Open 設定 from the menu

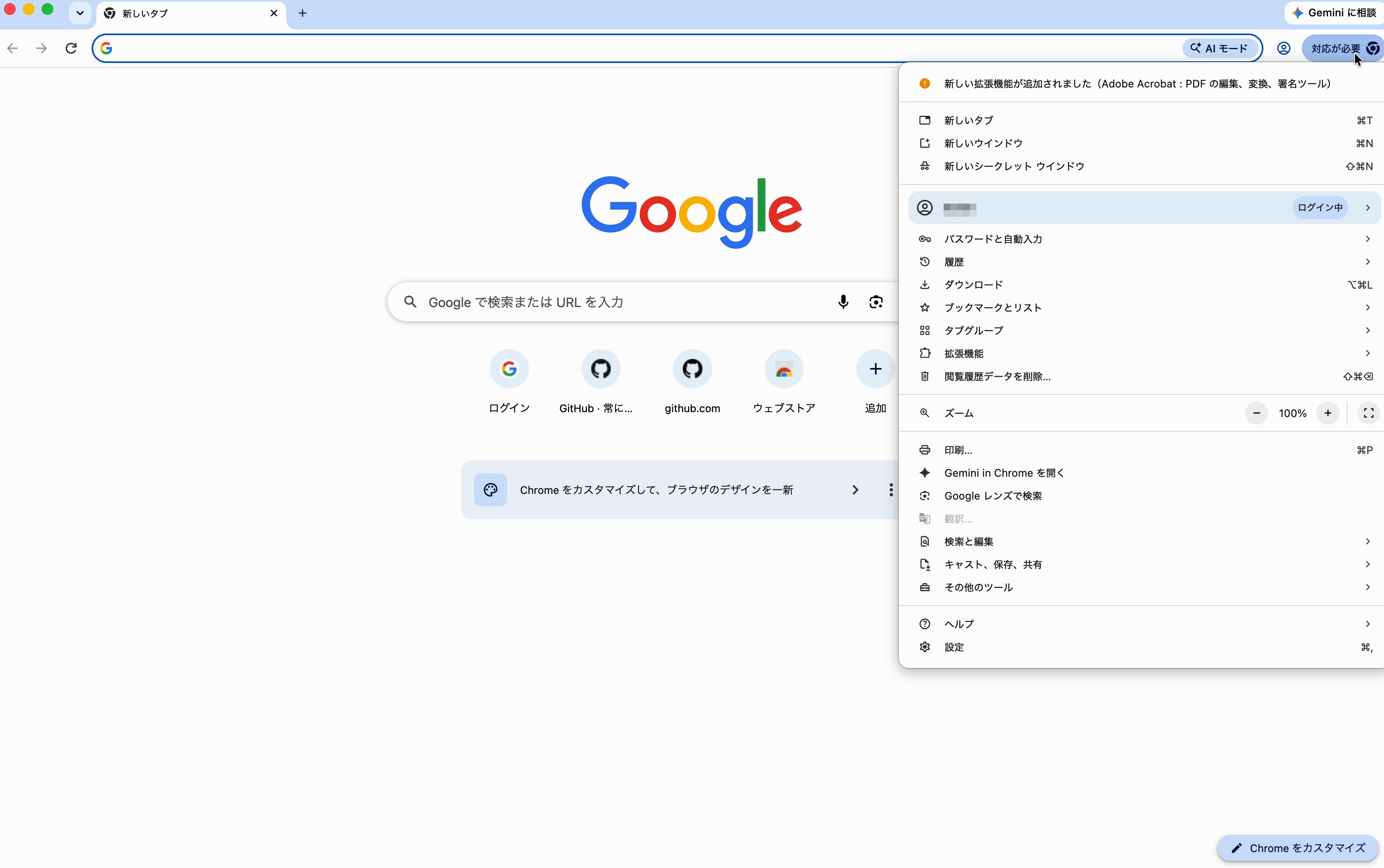pyautogui.click(x=1141, y=647)
